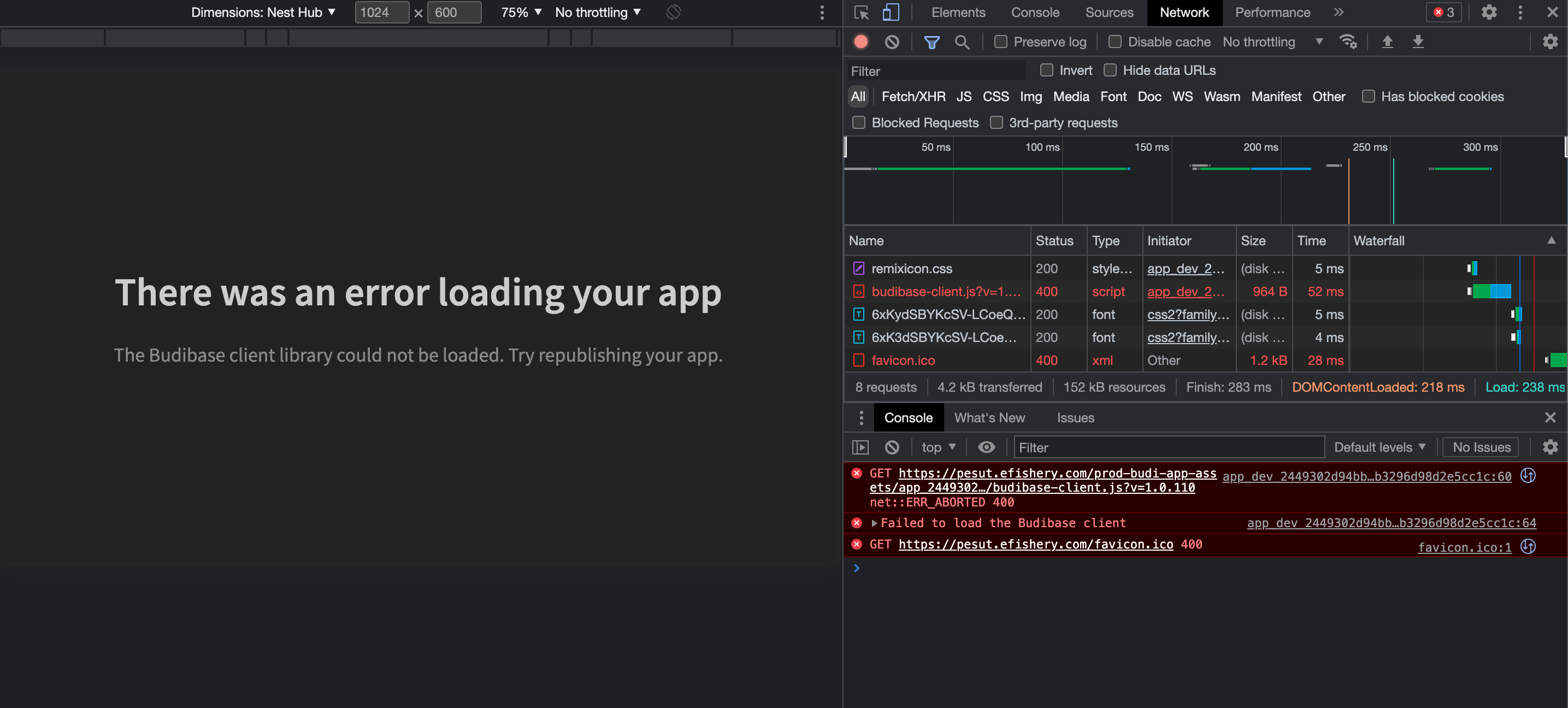Stop recording network log with red button
Viewport: 1568px width, 708px height.
(x=860, y=42)
